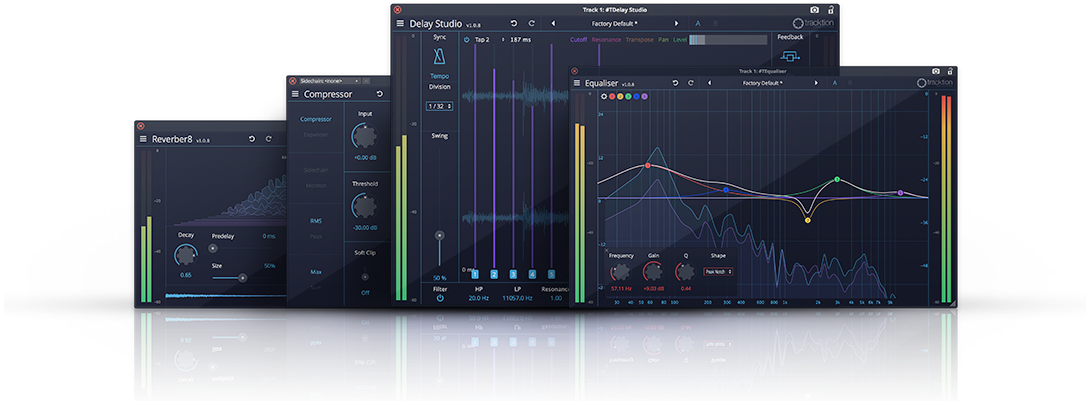This screenshot has height=403, width=1092.
Task: Open the Division 1/32 dropdown
Action: click(x=439, y=106)
